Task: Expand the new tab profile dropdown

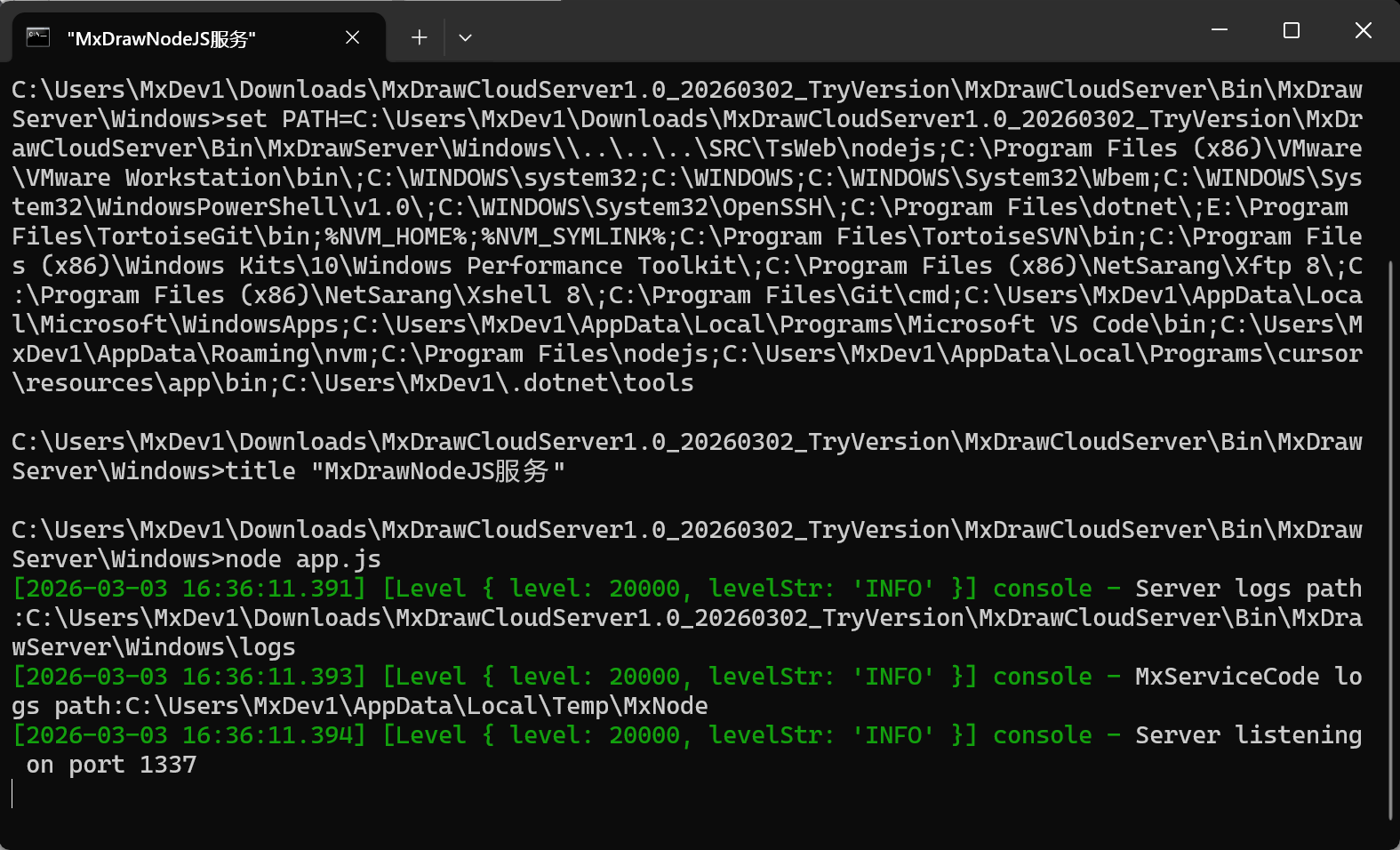Action: pyautogui.click(x=465, y=37)
